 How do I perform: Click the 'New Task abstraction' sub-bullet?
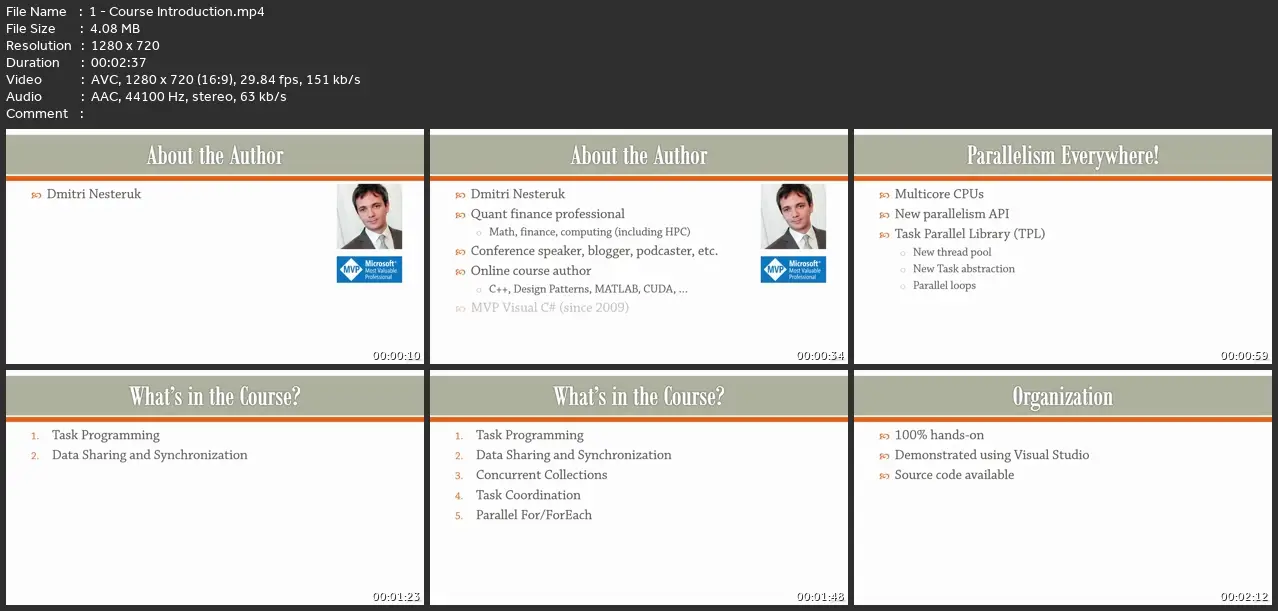(964, 269)
